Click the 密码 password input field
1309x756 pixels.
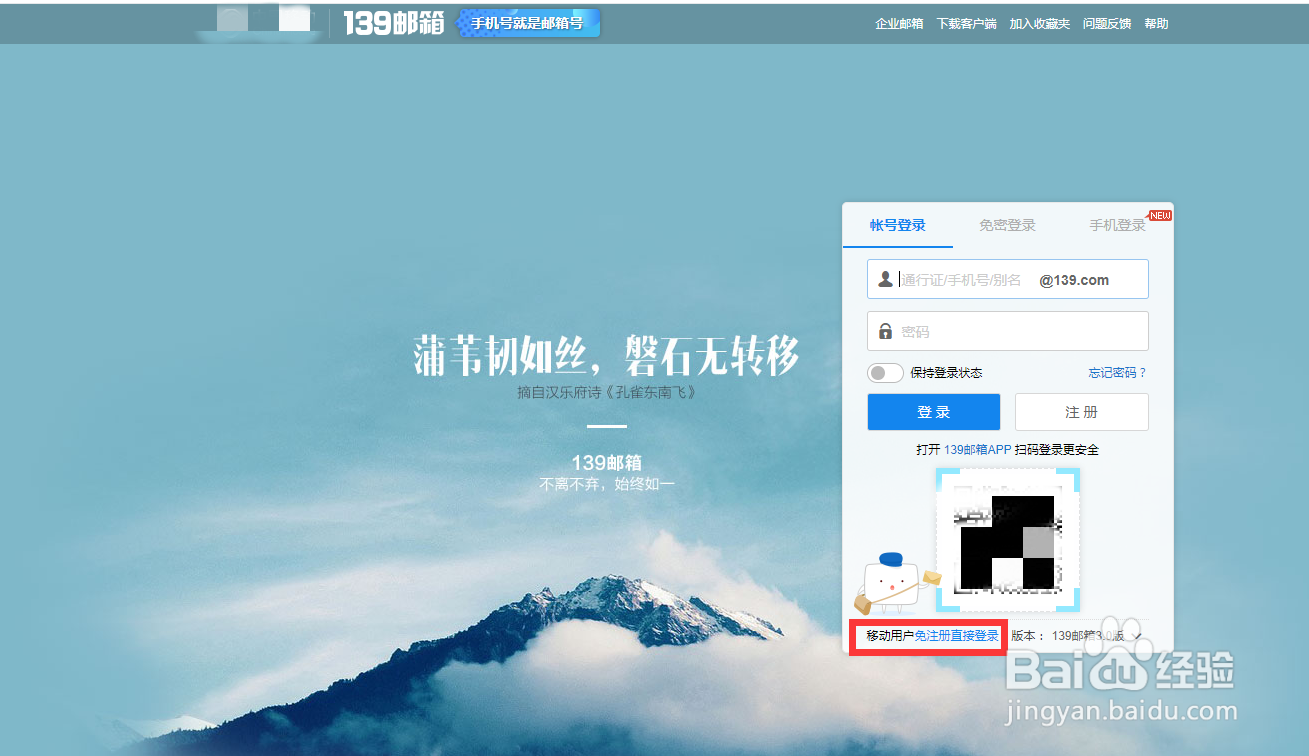pos(1007,331)
